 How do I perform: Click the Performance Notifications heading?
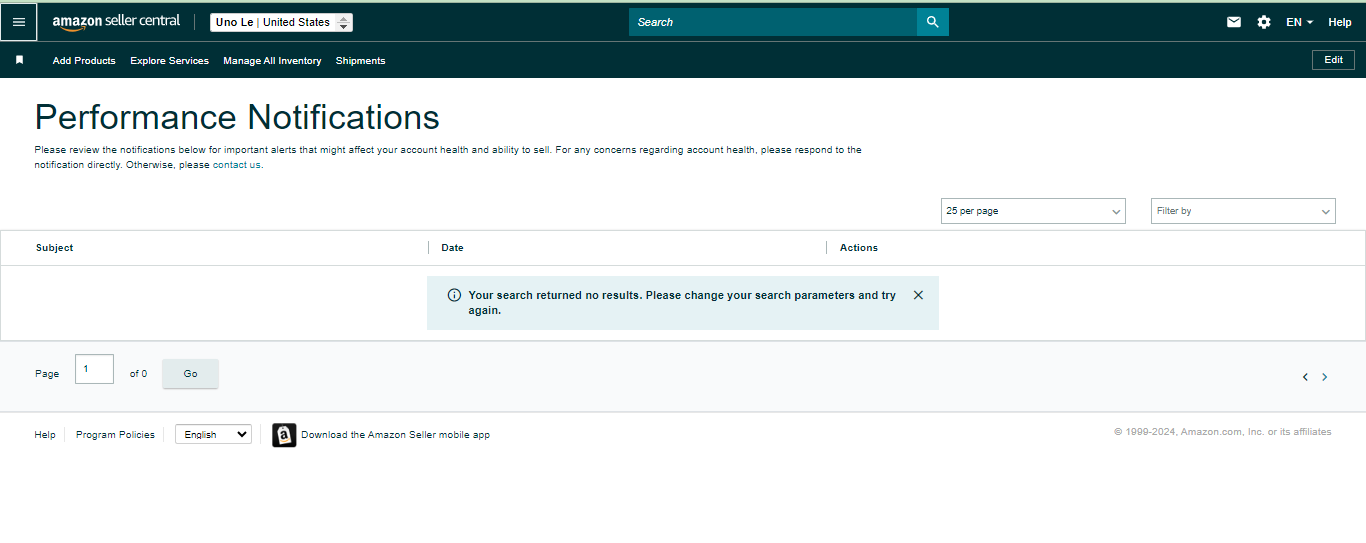[237, 117]
